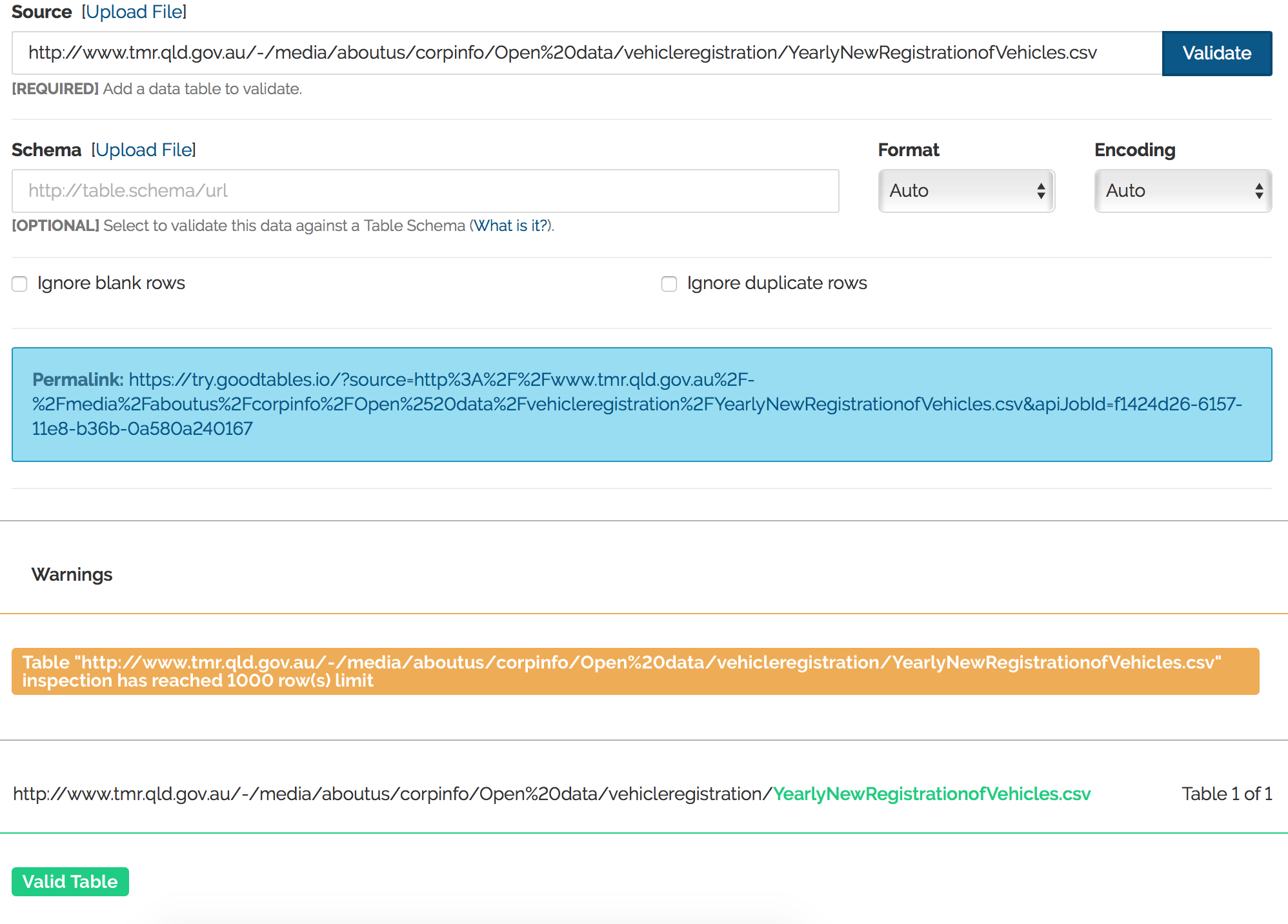Open the Upload File link next to Schema

point(143,150)
